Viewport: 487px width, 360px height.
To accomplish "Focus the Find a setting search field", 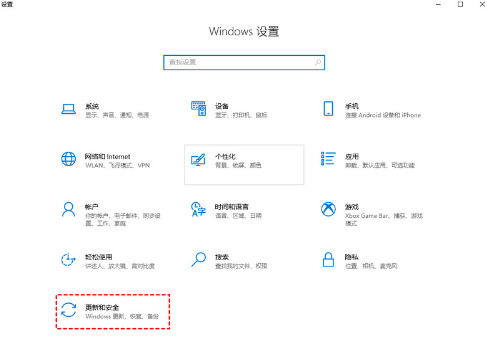I will click(244, 62).
